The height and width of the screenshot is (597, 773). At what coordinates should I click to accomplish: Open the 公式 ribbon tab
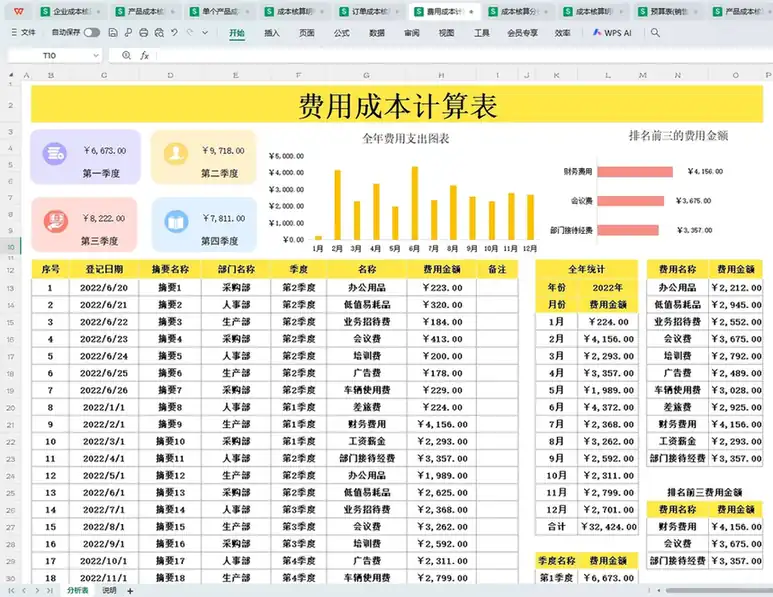point(341,33)
